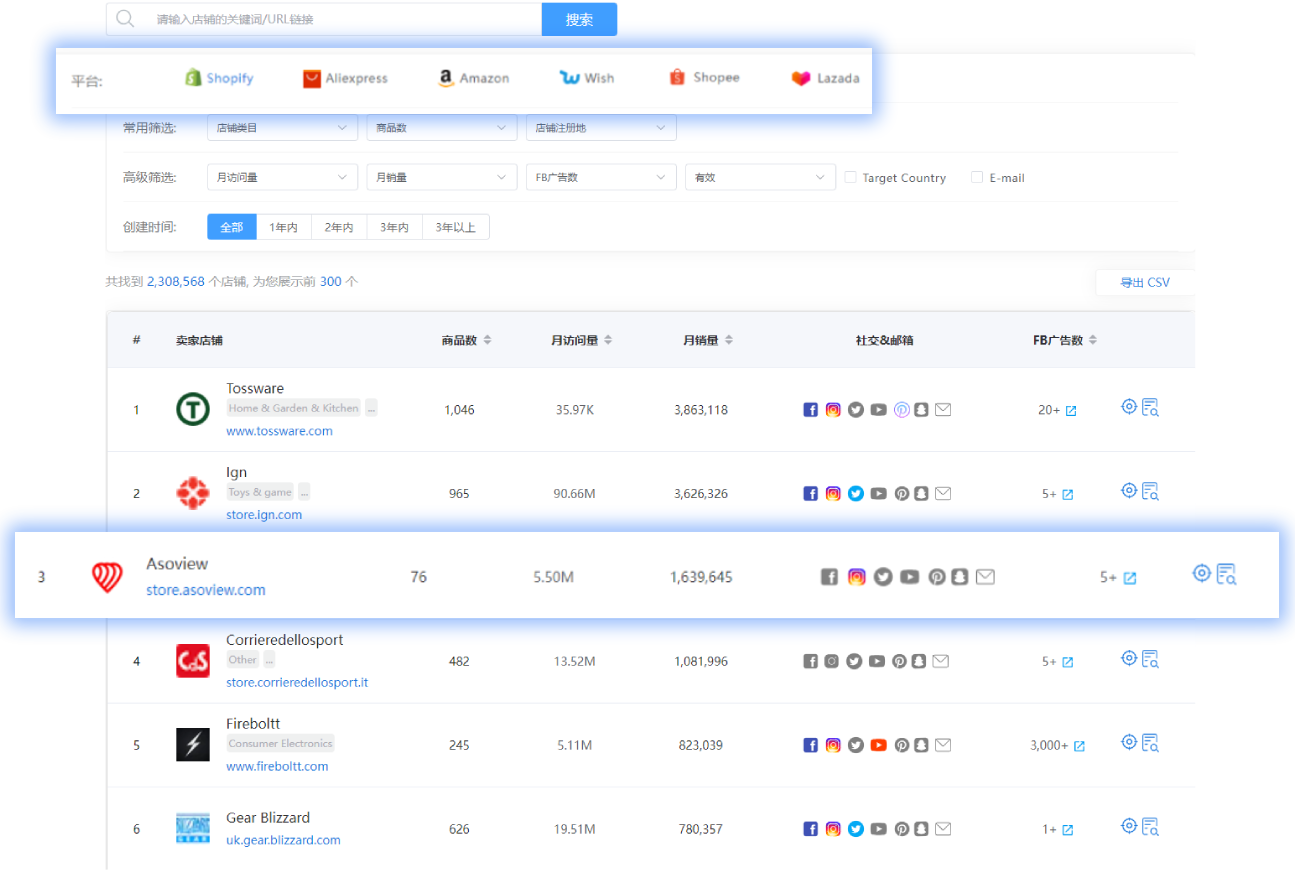Screen dimensions: 1295x870
Task: Open the 月销量 filter dropdown
Action: (x=441, y=177)
